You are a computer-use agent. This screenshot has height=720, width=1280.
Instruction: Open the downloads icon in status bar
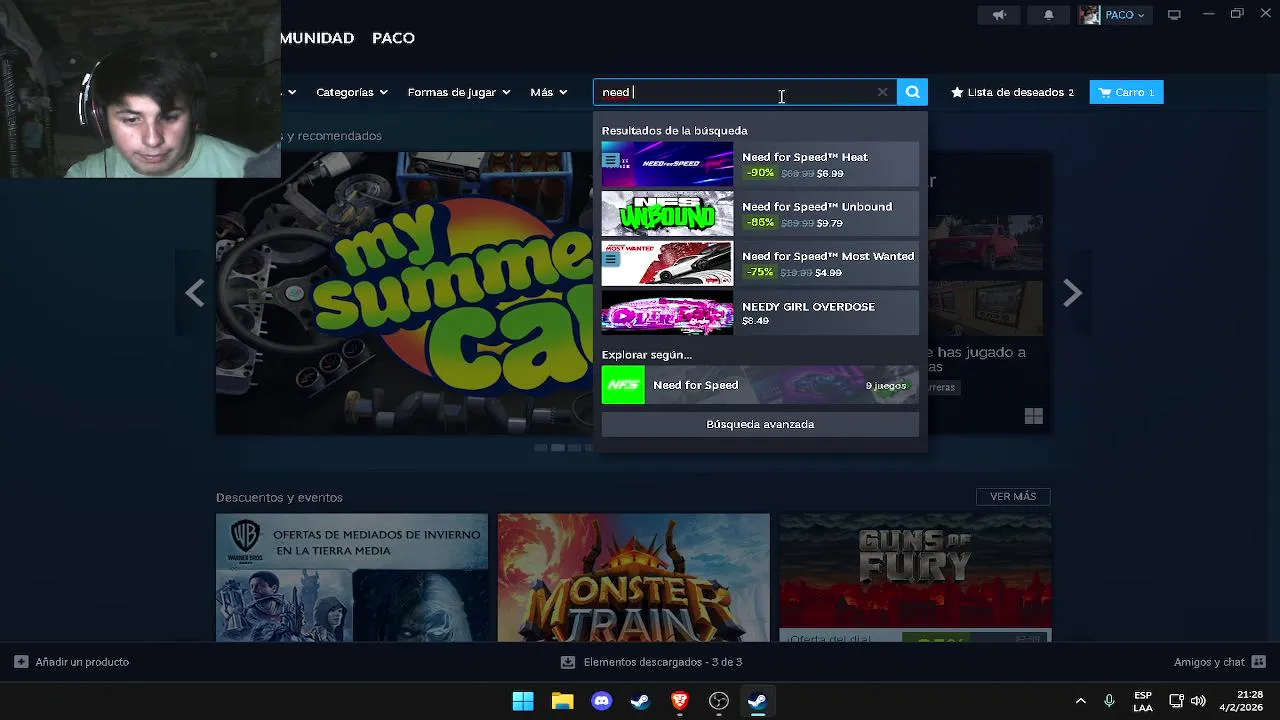[x=568, y=662]
